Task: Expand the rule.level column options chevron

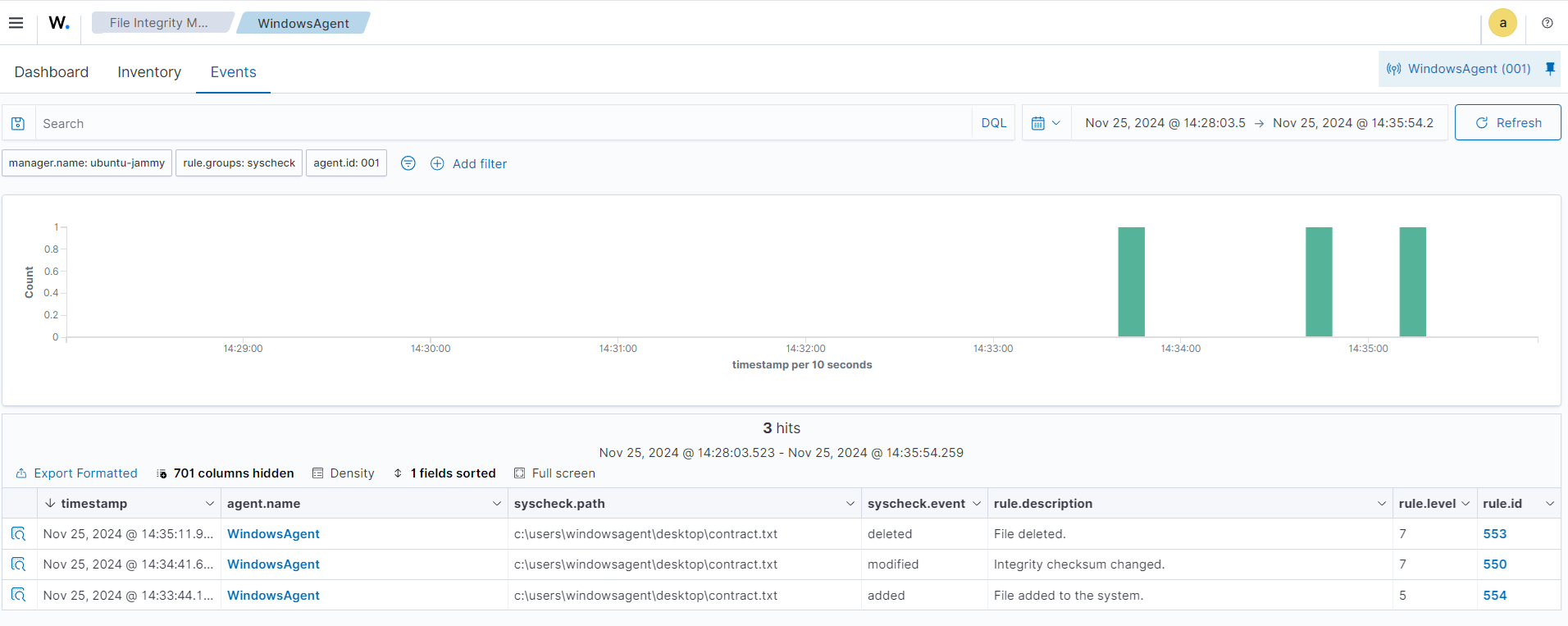Action: tap(1465, 504)
